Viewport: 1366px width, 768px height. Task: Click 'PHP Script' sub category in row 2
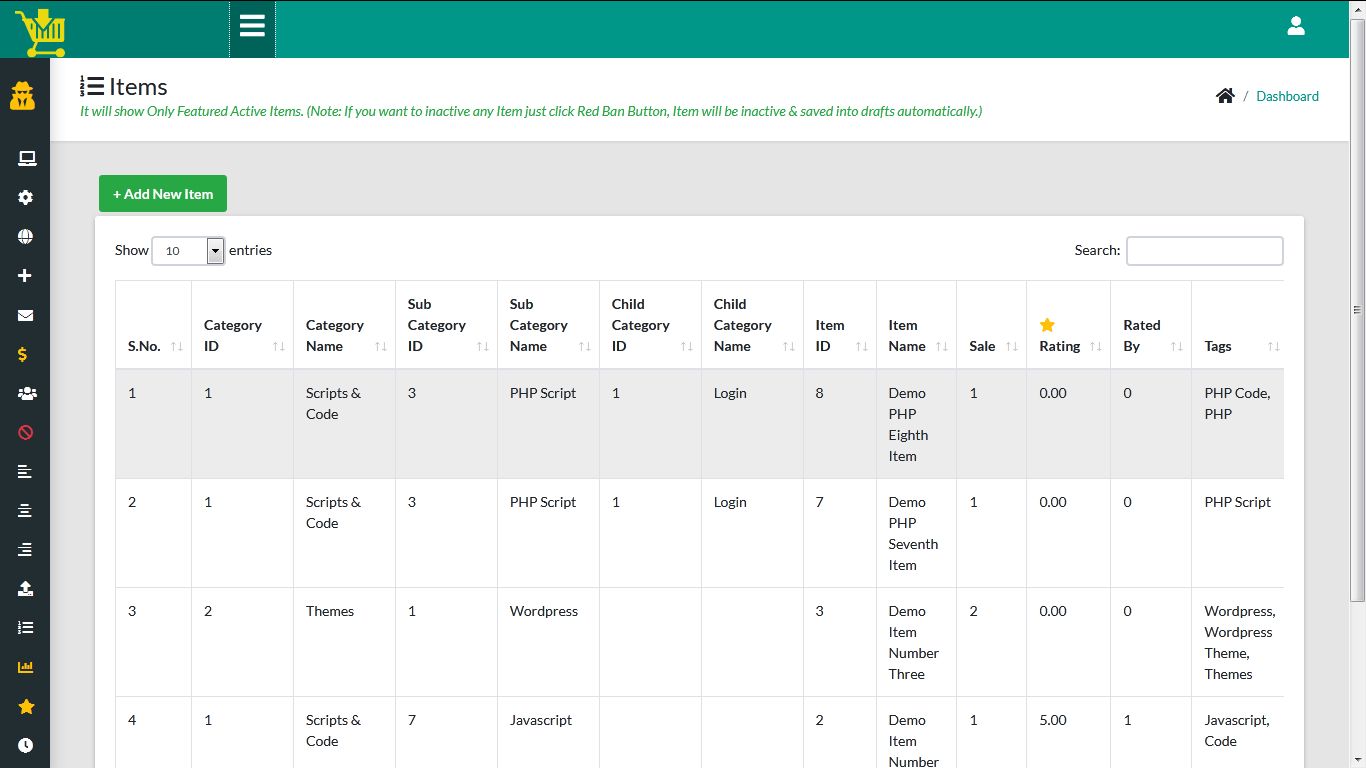pyautogui.click(x=548, y=533)
